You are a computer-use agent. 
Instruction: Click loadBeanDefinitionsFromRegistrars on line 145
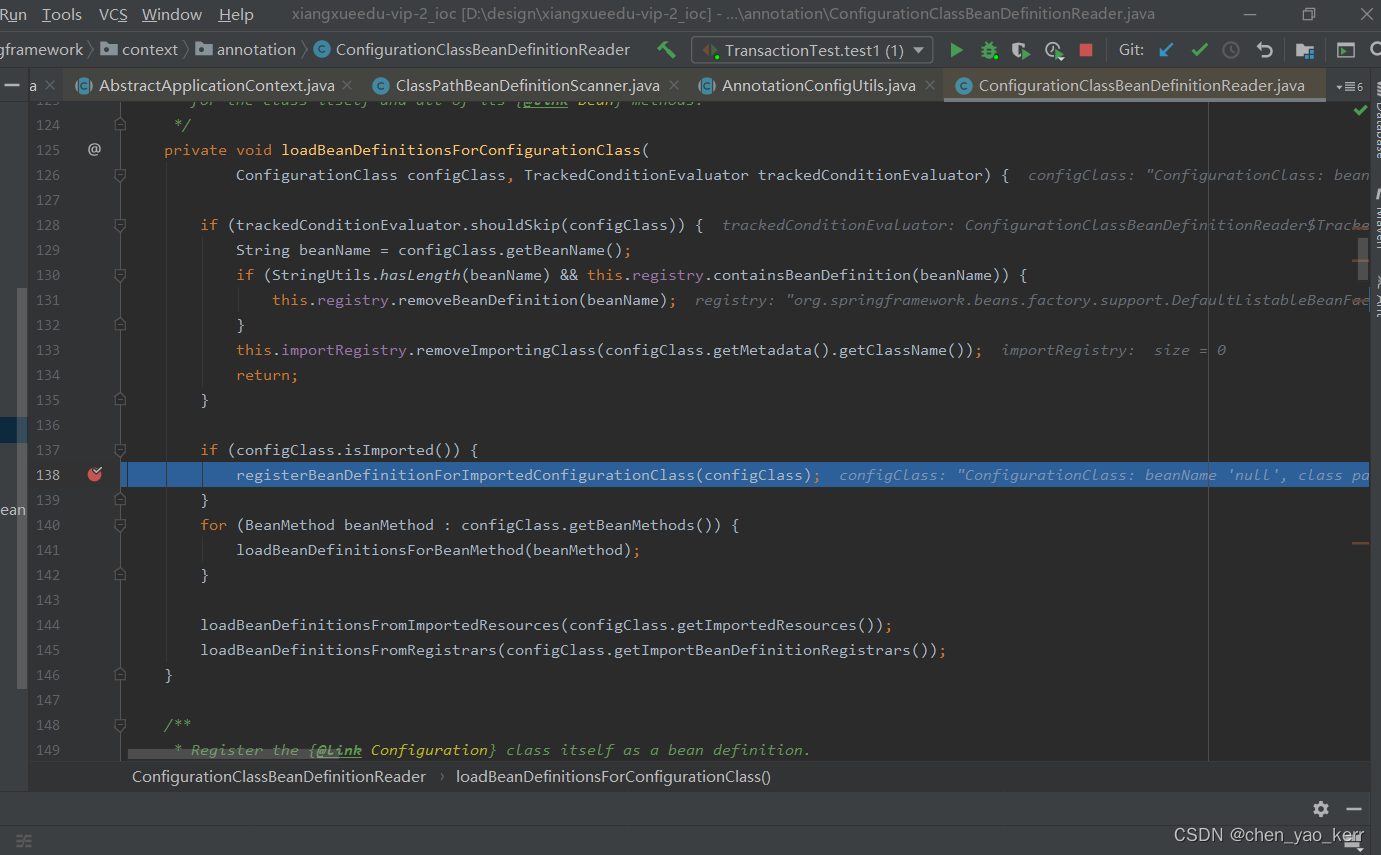coord(348,649)
